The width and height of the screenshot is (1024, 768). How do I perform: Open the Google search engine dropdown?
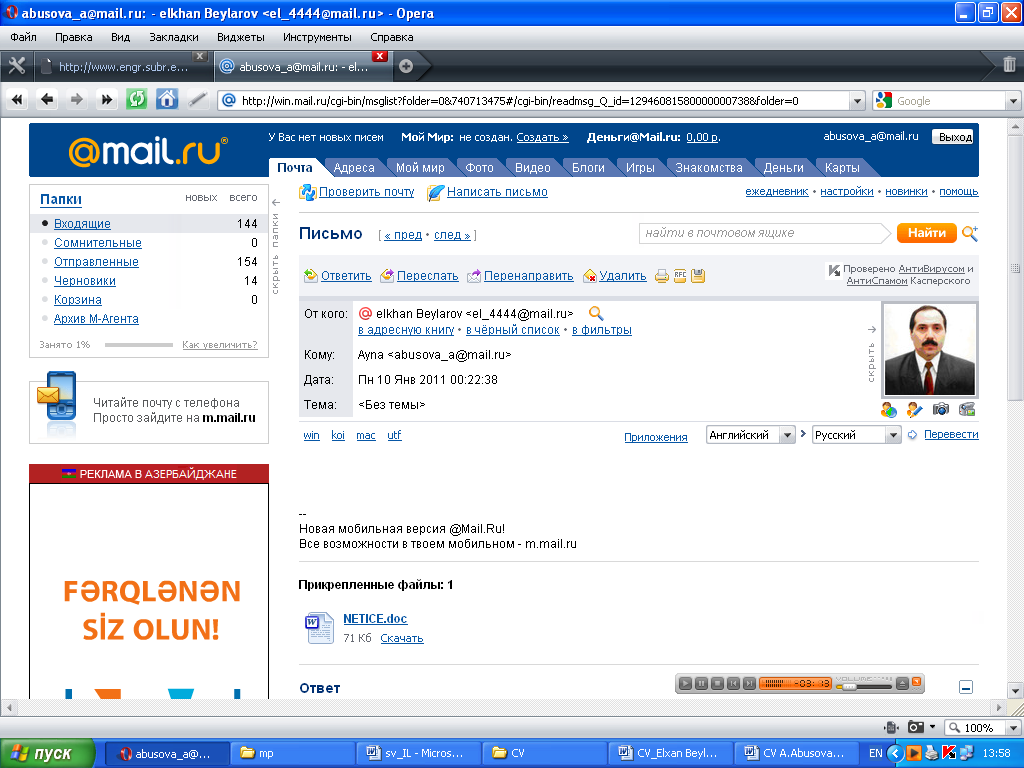(x=1013, y=101)
